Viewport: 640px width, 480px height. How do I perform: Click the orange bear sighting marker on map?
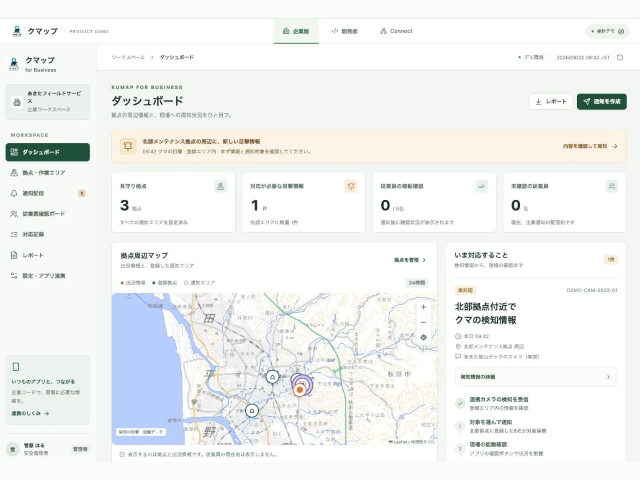point(300,390)
